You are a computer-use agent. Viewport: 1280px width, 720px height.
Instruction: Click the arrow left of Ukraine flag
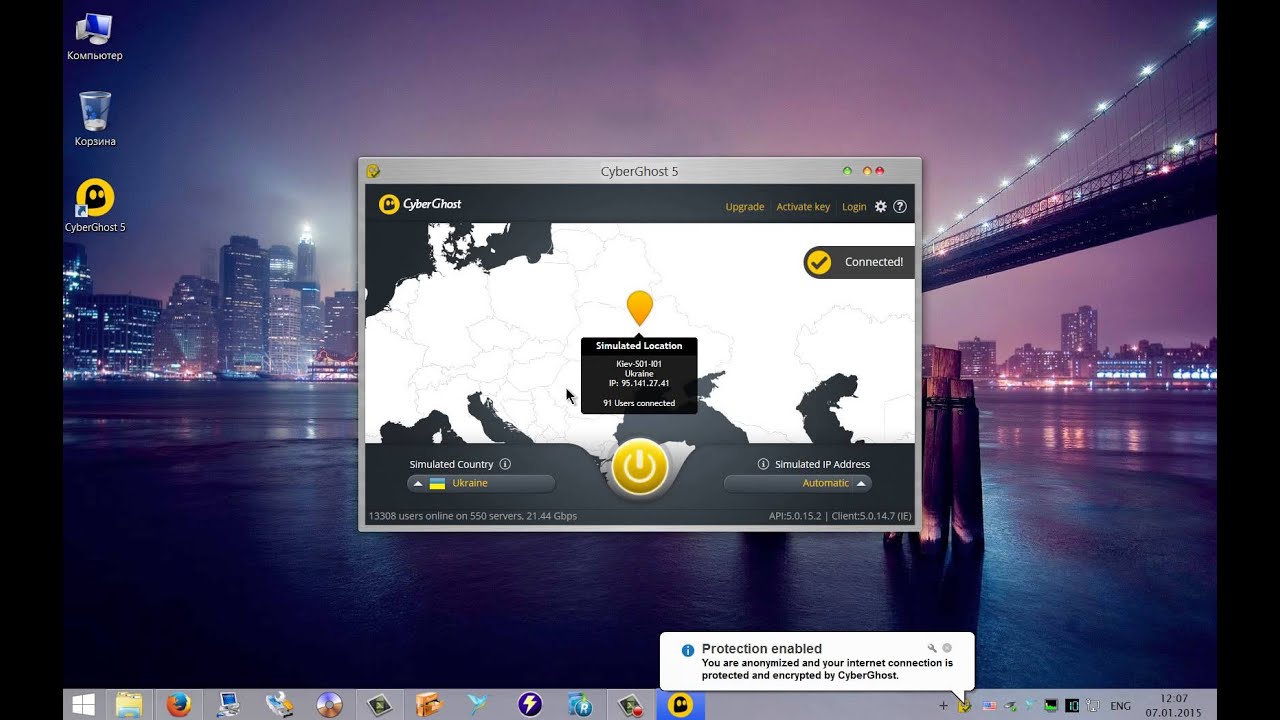418,483
